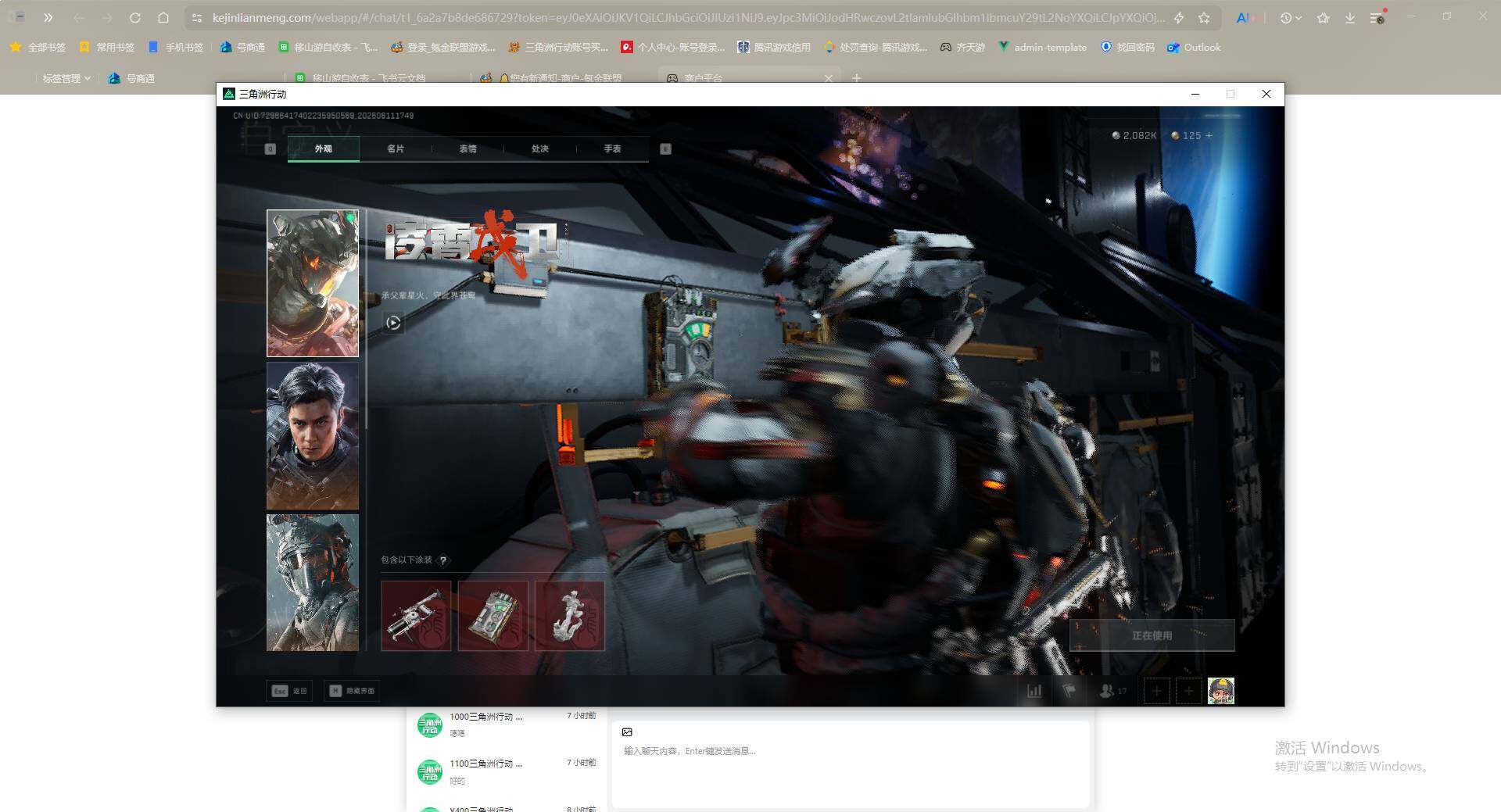Select the armored case skin thumbnail
This screenshot has height=812, width=1501.
point(493,616)
